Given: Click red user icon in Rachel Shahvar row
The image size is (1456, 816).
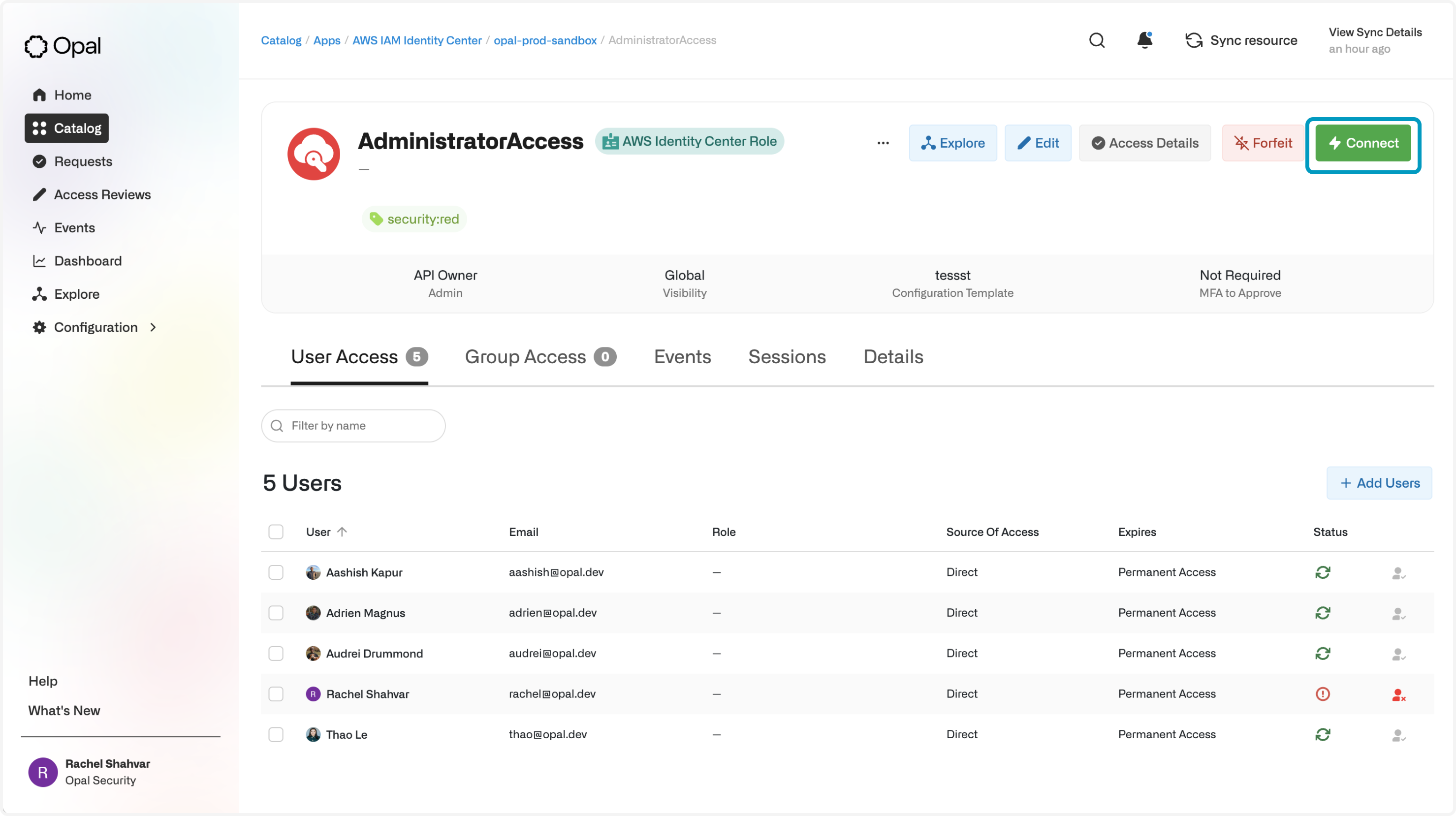Looking at the screenshot, I should tap(1398, 695).
